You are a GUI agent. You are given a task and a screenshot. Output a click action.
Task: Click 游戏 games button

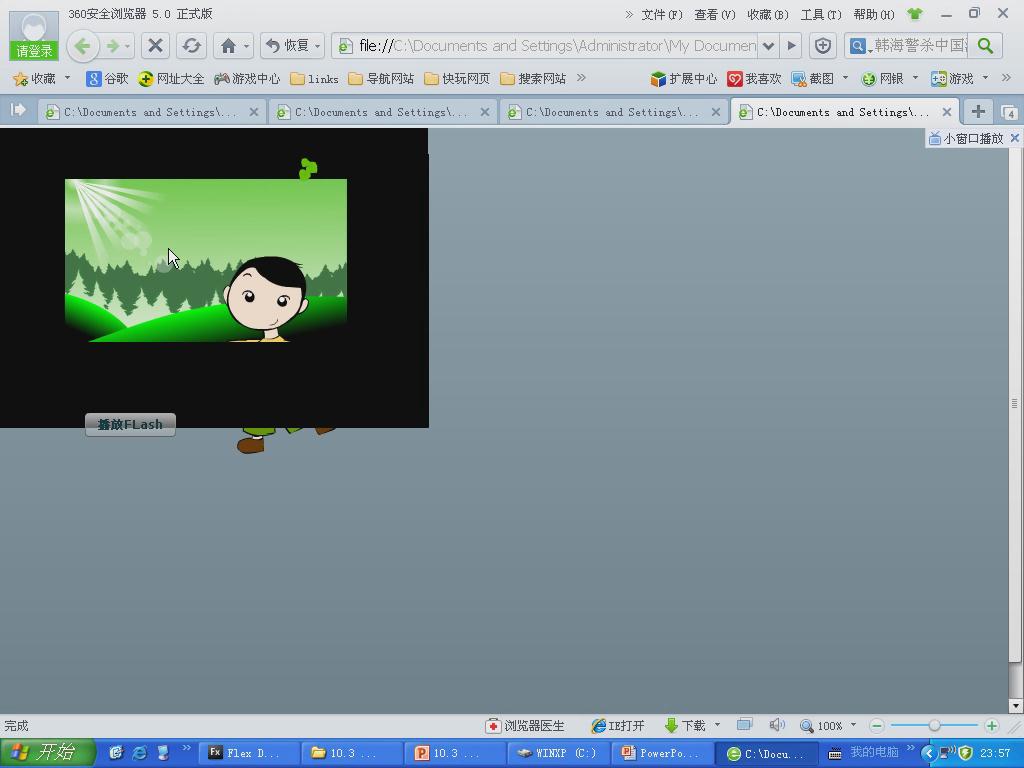tap(952, 79)
